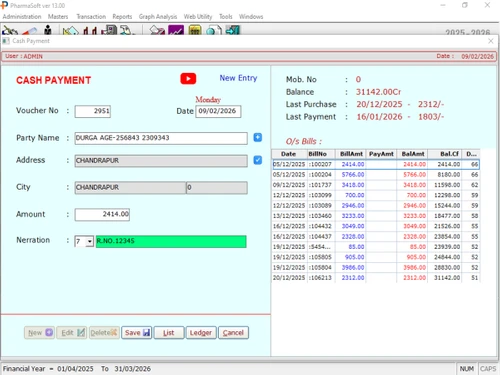Click the teal exit arrow toolbar icon
The image size is (500, 375).
click(233, 30)
